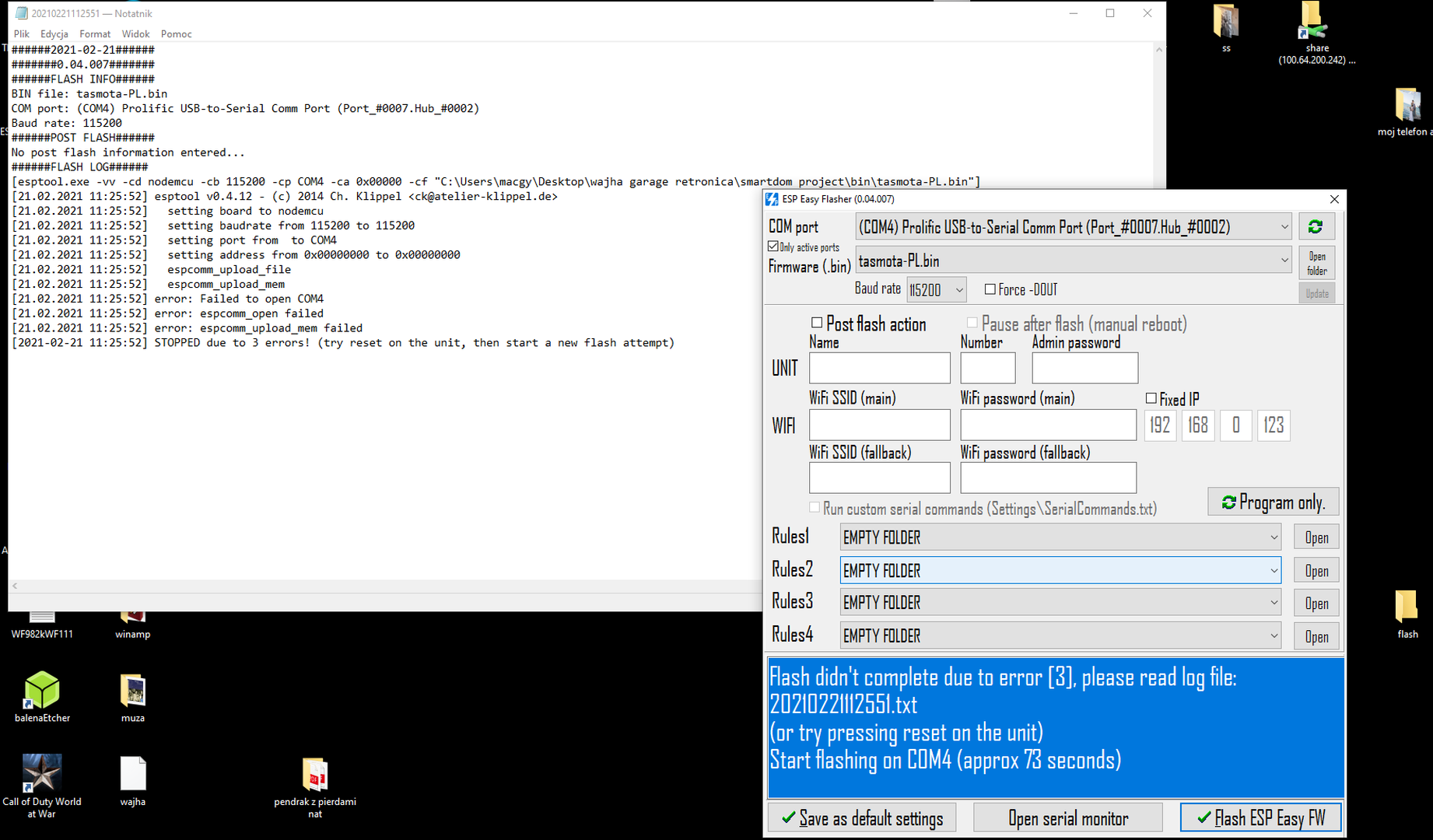Toggle the Fixed IP checkbox

click(1151, 398)
